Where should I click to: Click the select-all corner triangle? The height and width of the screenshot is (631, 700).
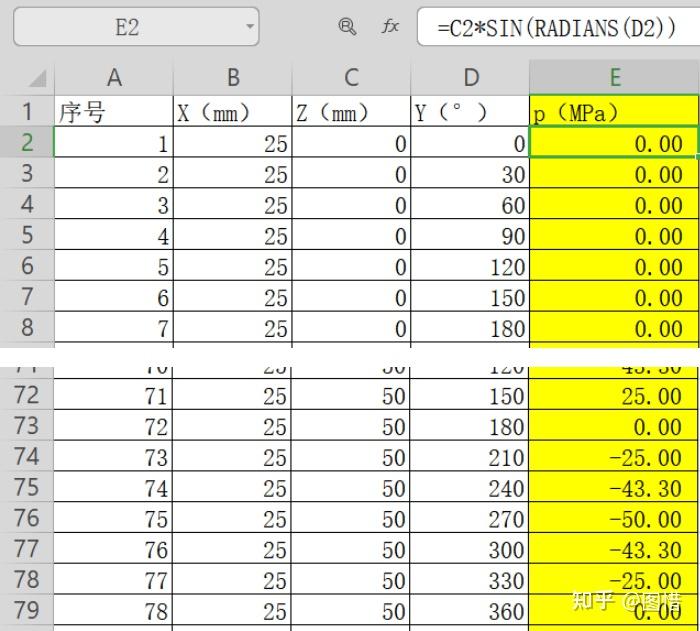tap(38, 78)
